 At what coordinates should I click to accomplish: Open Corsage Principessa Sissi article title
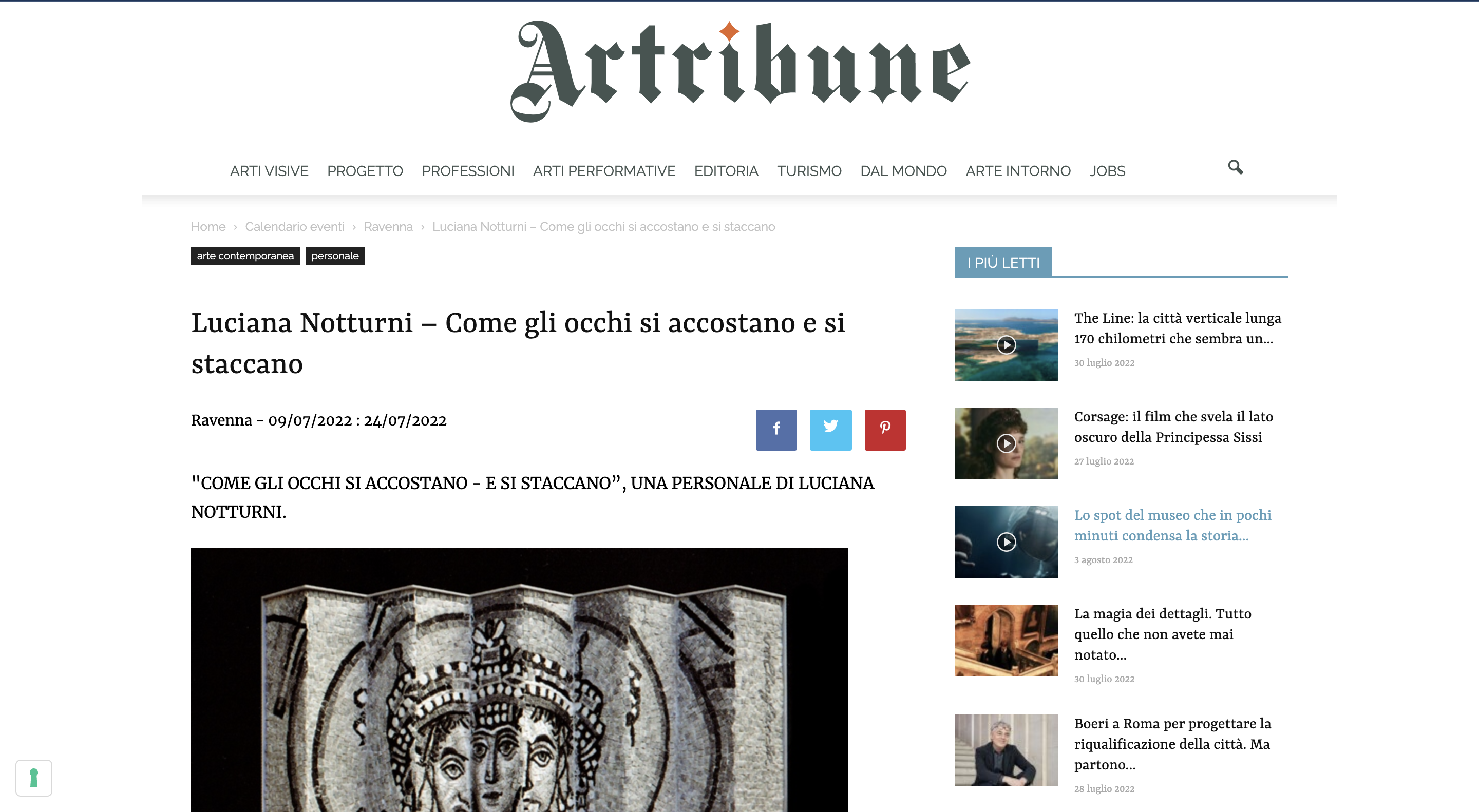(1173, 427)
